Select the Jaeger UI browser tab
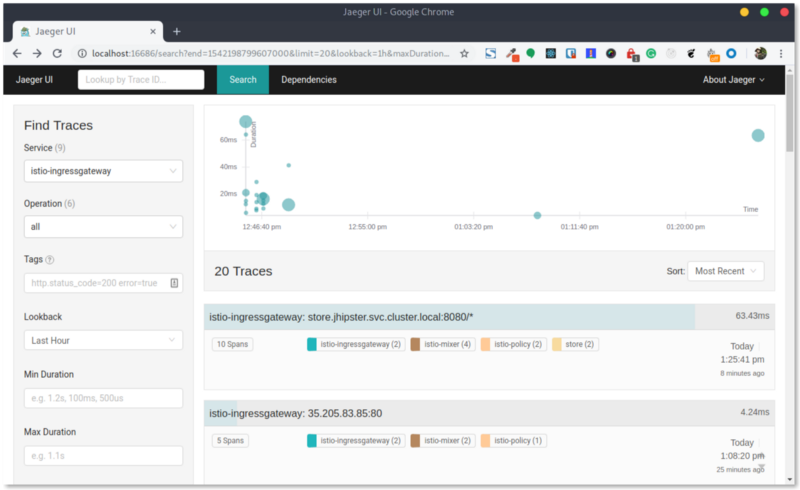 [x=88, y=32]
